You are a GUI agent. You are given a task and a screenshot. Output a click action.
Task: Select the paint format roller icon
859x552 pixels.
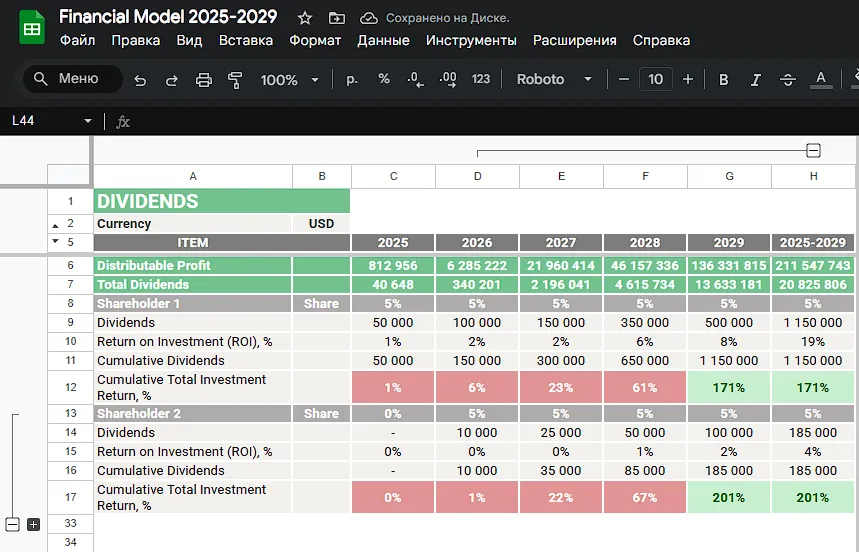pyautogui.click(x=236, y=80)
